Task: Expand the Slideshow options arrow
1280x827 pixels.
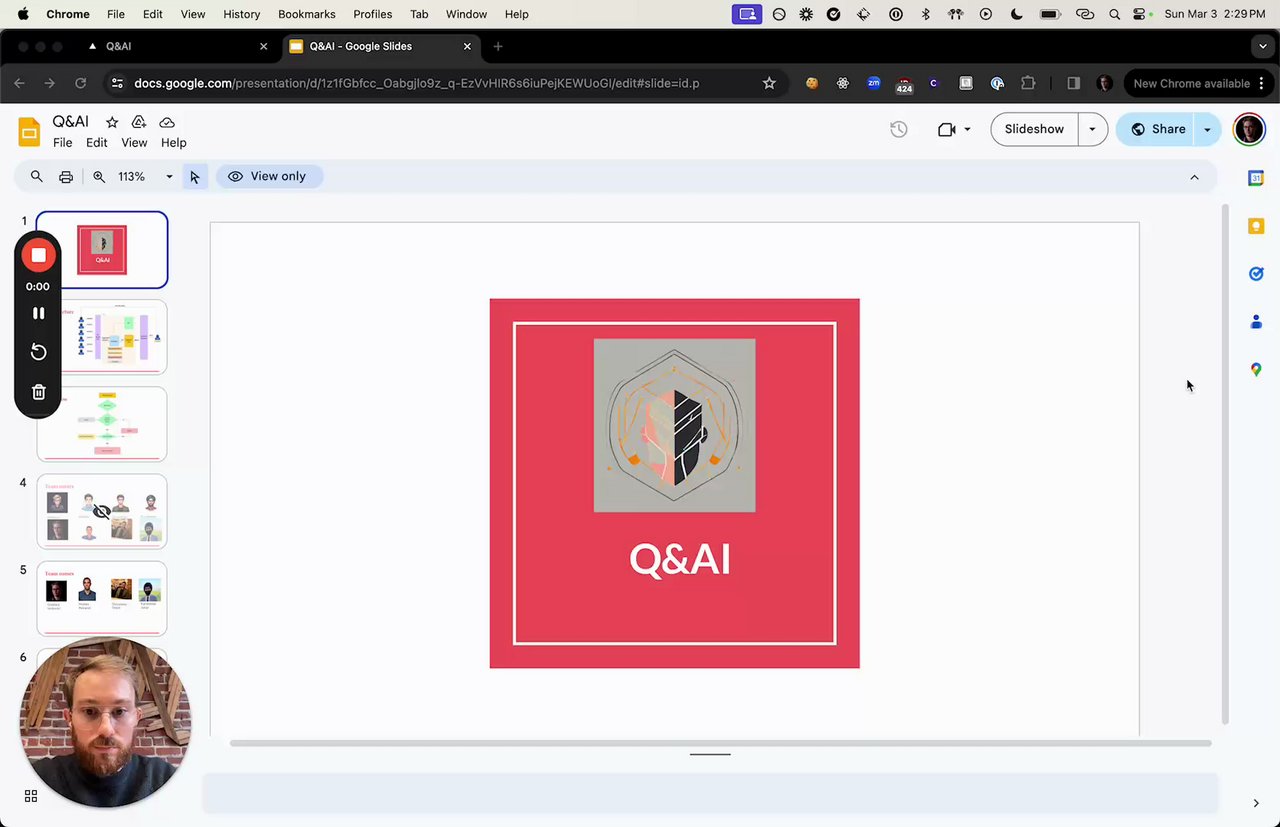Action: (1092, 129)
